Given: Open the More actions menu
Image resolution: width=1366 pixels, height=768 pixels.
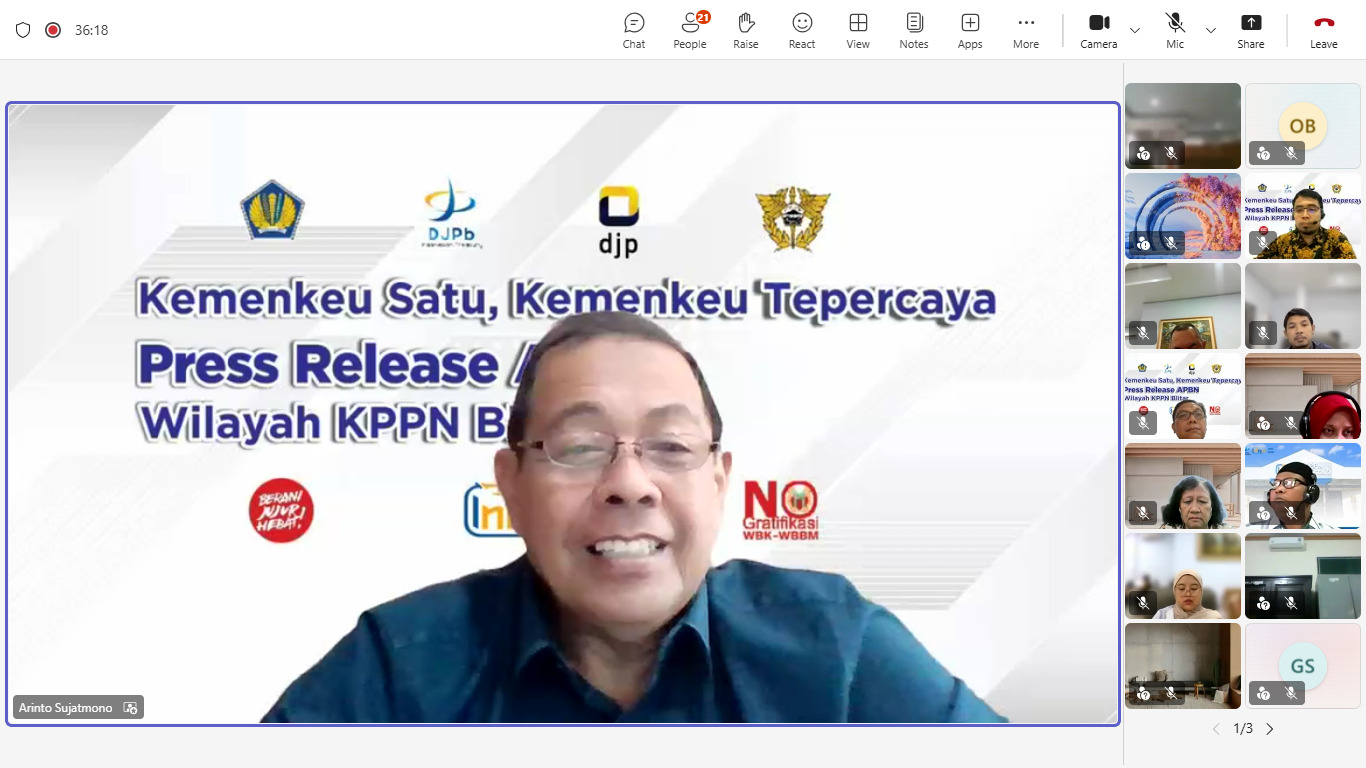Looking at the screenshot, I should 1026,30.
